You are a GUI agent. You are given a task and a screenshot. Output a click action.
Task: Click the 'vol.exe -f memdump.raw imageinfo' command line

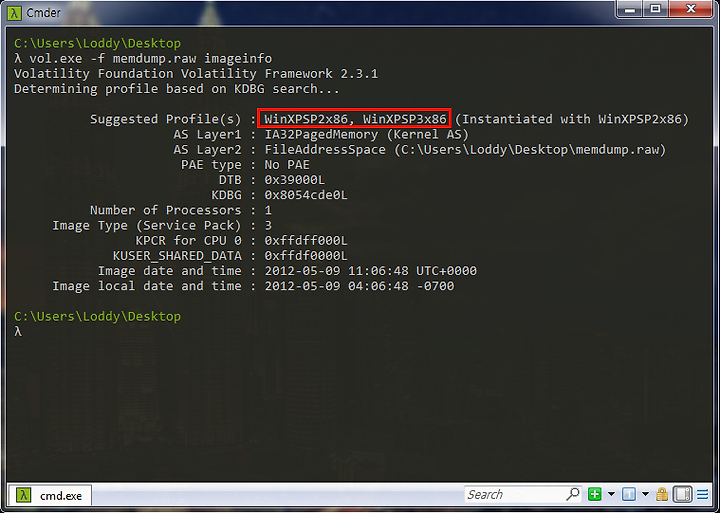(151, 59)
